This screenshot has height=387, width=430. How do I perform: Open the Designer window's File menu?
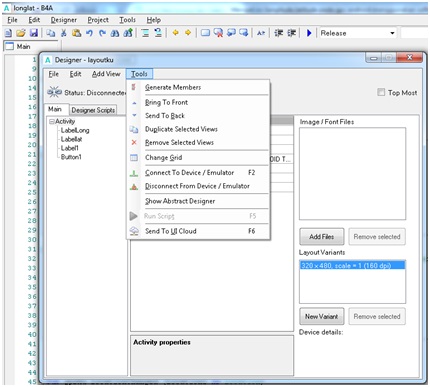point(53,74)
